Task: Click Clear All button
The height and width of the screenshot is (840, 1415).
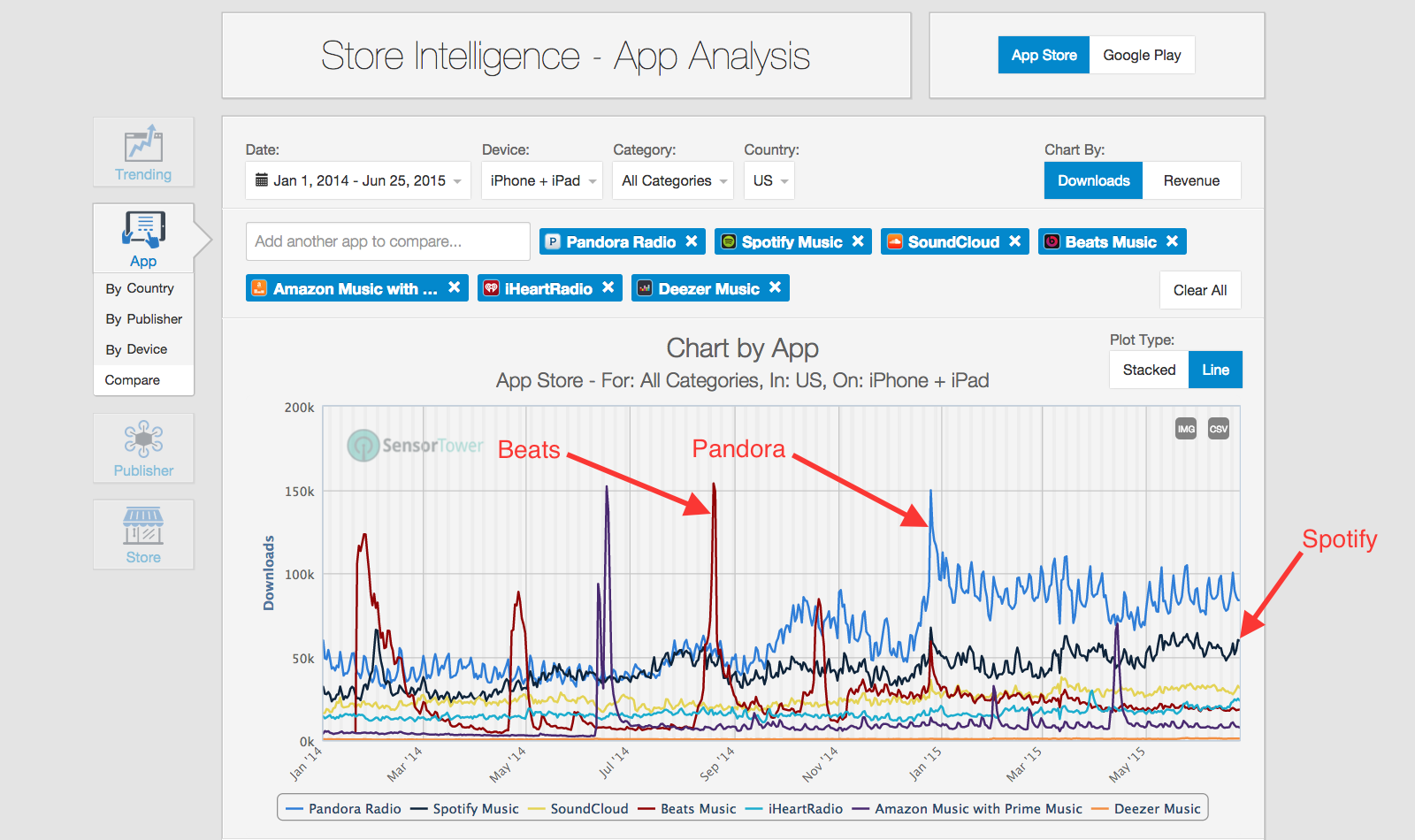Action: tap(1200, 290)
